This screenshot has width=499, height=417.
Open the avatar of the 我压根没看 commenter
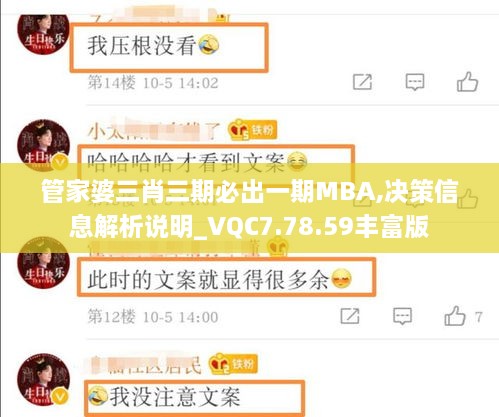[x=43, y=33]
